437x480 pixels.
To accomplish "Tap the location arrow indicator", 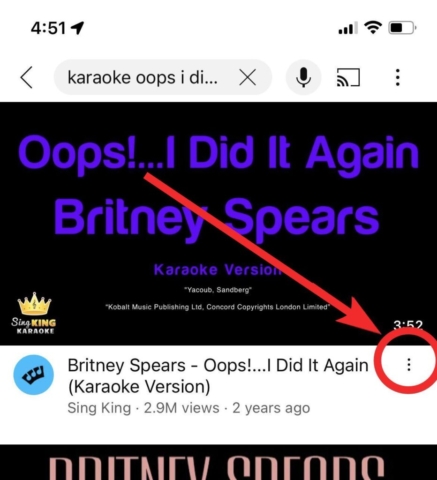I will 77,28.
